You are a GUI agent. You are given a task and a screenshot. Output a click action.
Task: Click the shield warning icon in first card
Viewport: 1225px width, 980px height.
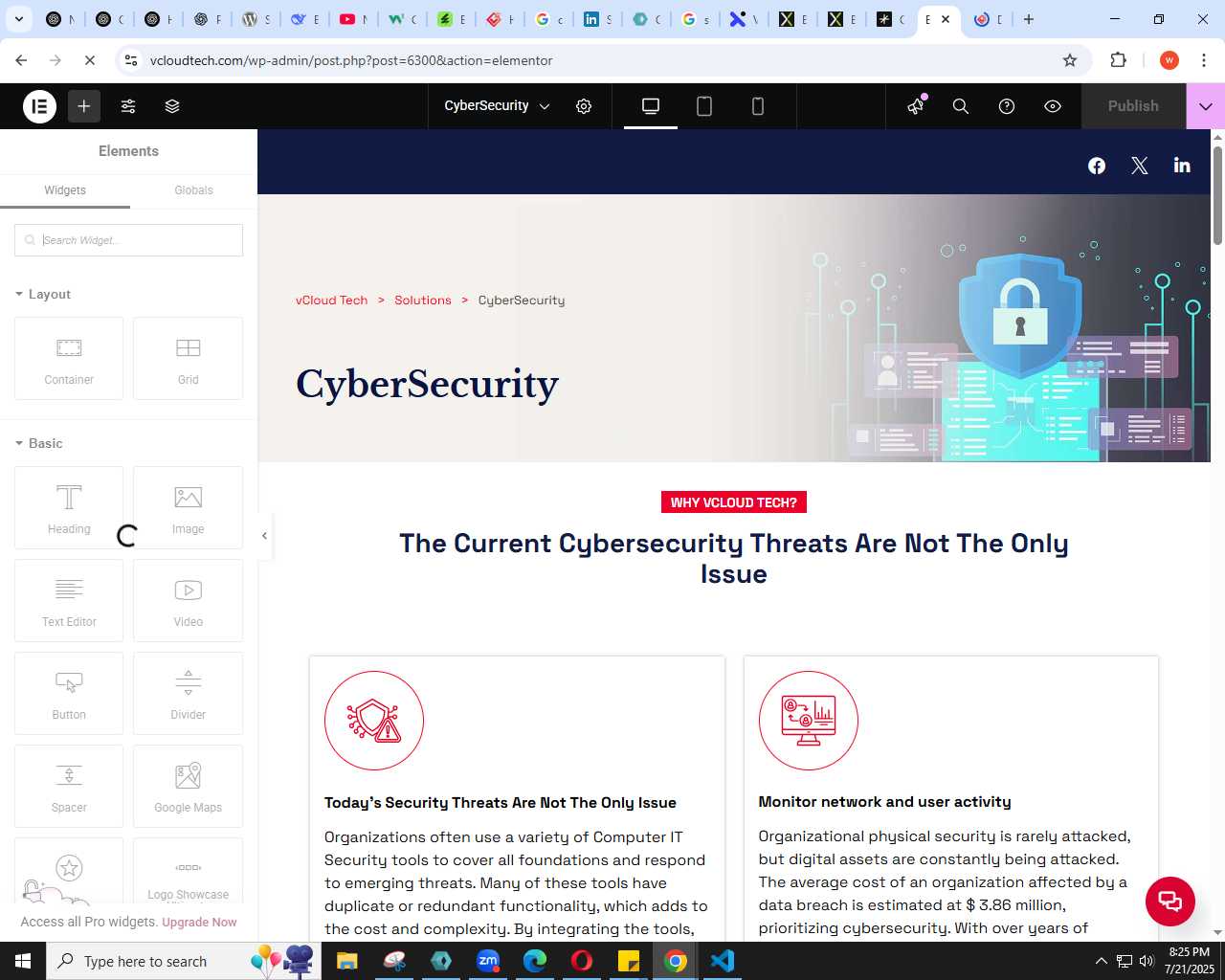(x=374, y=721)
